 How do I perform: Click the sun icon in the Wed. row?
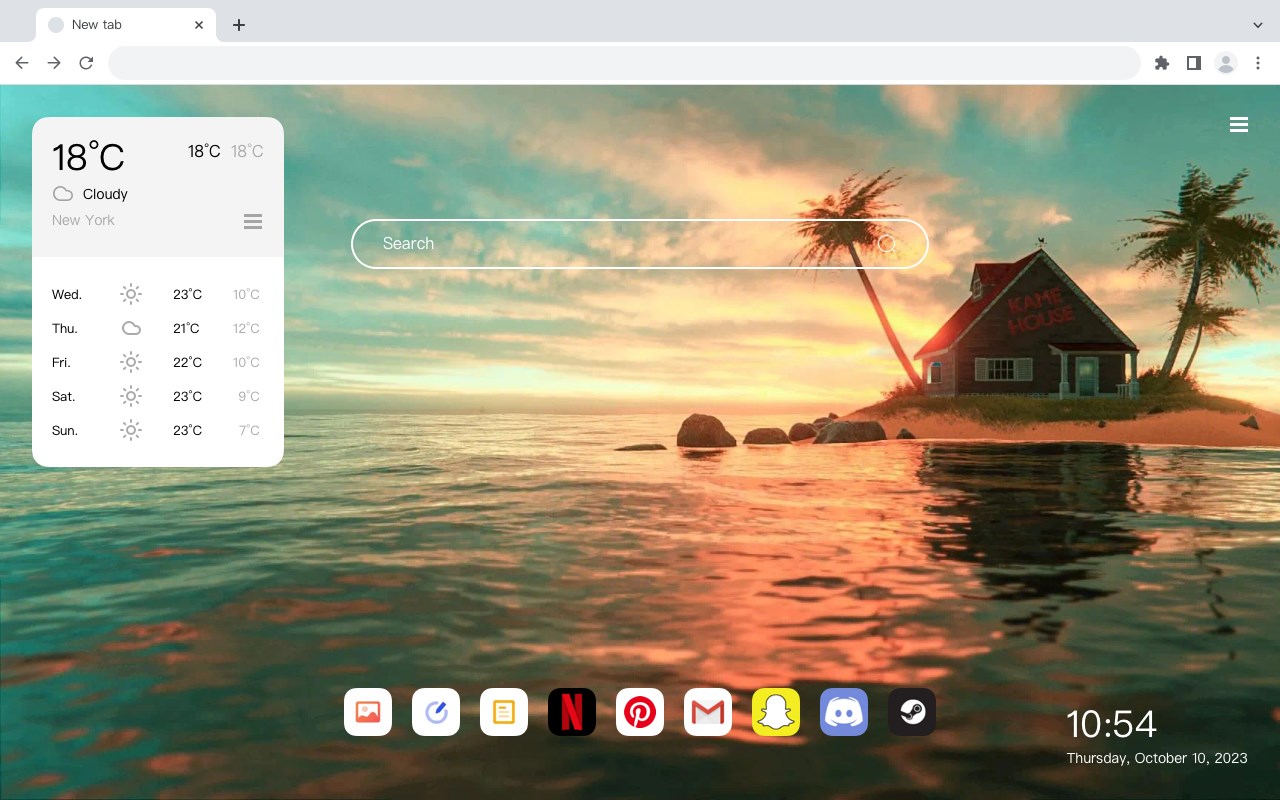point(131,294)
